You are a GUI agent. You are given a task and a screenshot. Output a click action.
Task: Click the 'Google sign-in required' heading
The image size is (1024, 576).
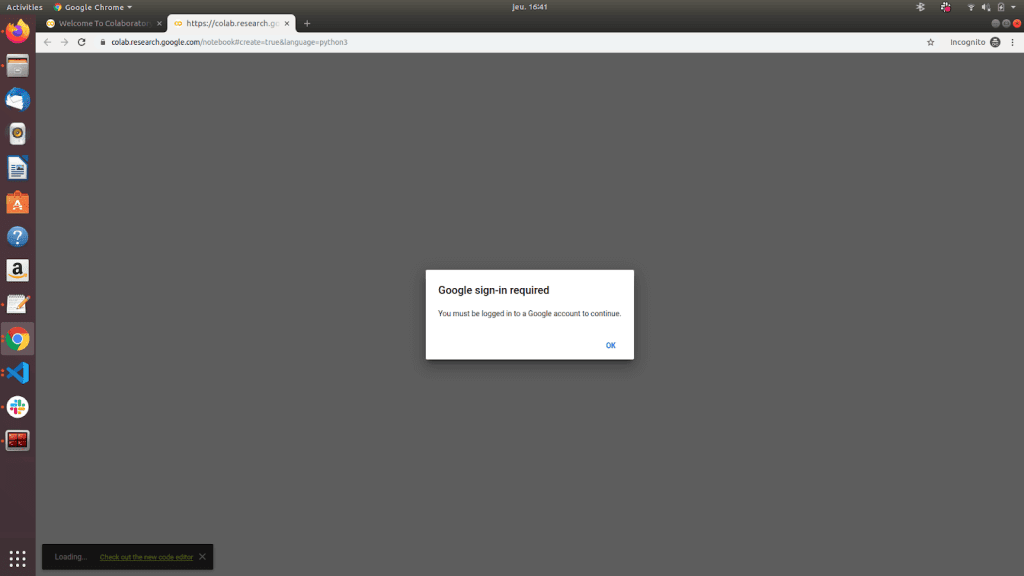click(x=494, y=291)
